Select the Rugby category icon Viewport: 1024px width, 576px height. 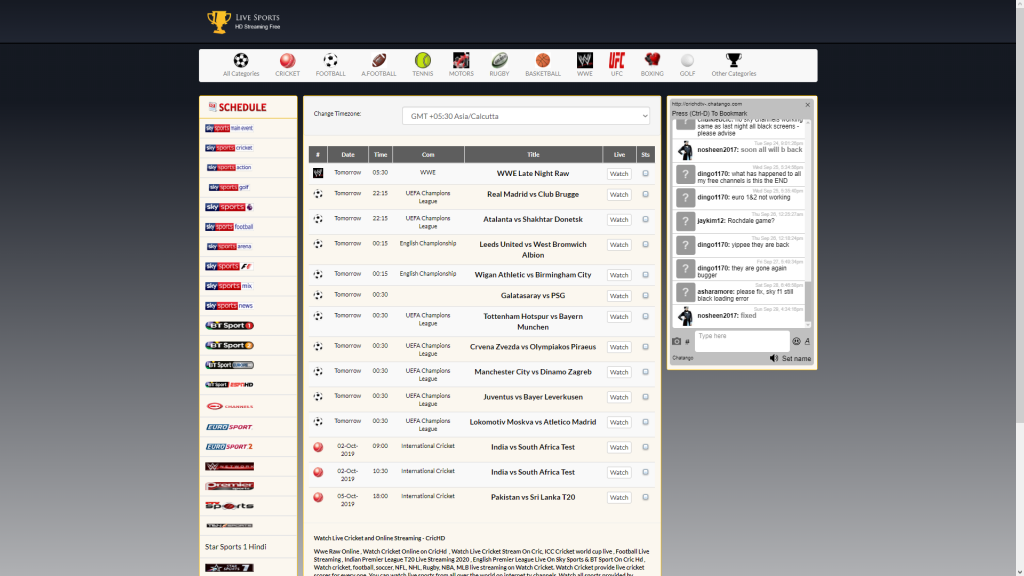(x=500, y=61)
